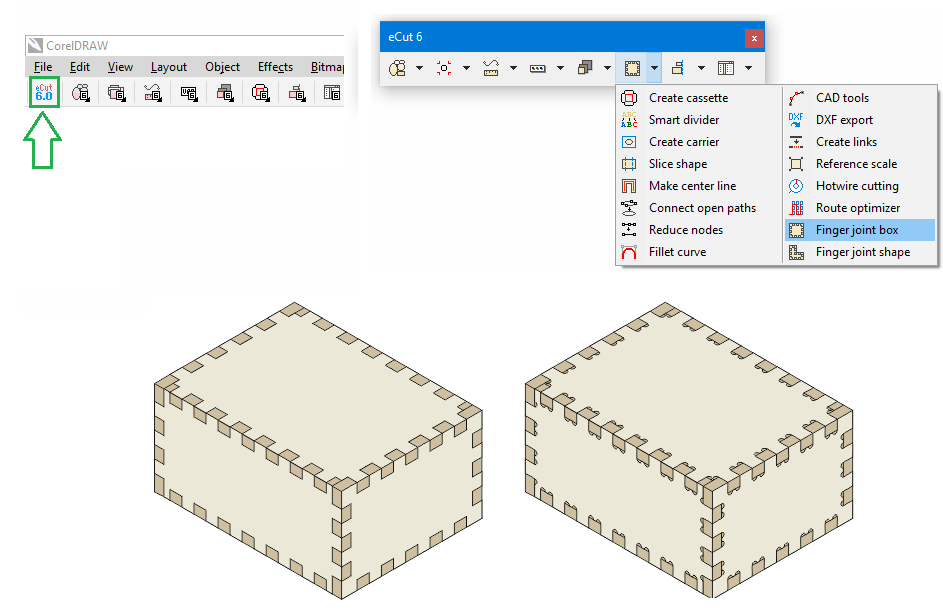Select Connect open paths entry

coord(702,208)
